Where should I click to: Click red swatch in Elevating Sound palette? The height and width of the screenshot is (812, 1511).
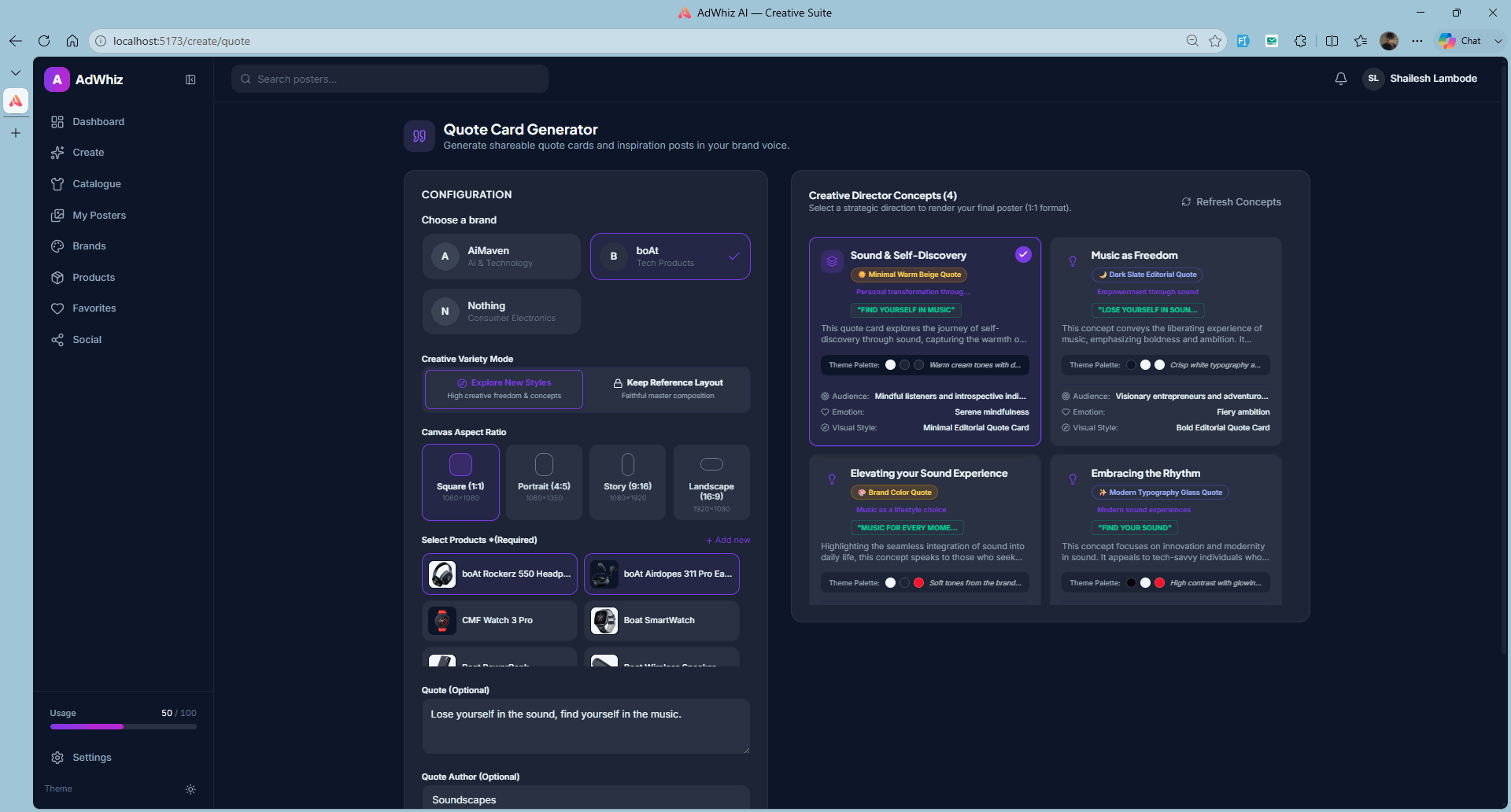coord(918,583)
